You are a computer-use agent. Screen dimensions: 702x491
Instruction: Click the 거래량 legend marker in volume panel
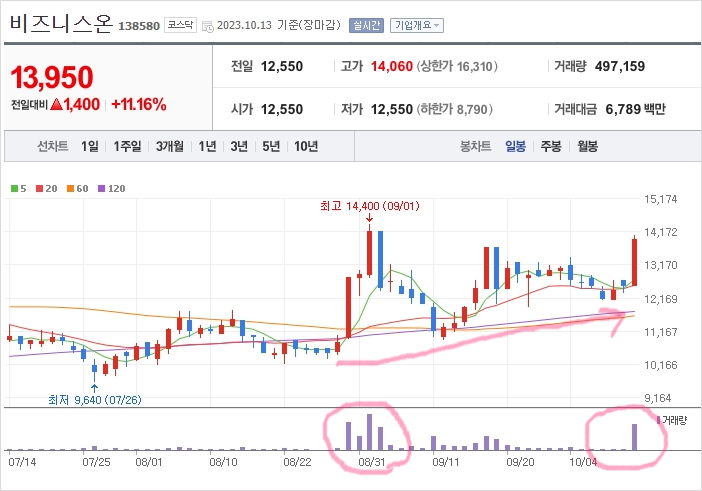[659, 420]
